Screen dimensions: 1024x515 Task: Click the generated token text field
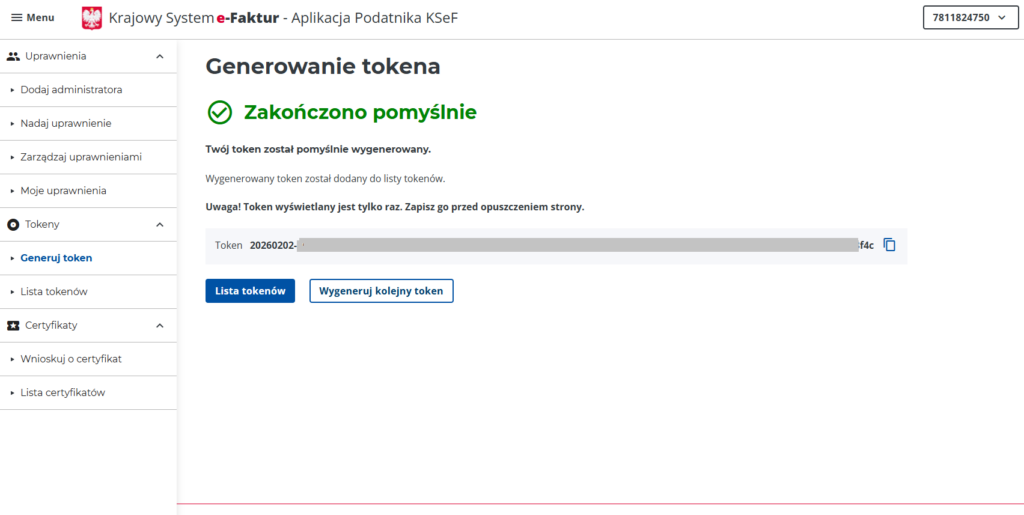[x=560, y=245]
